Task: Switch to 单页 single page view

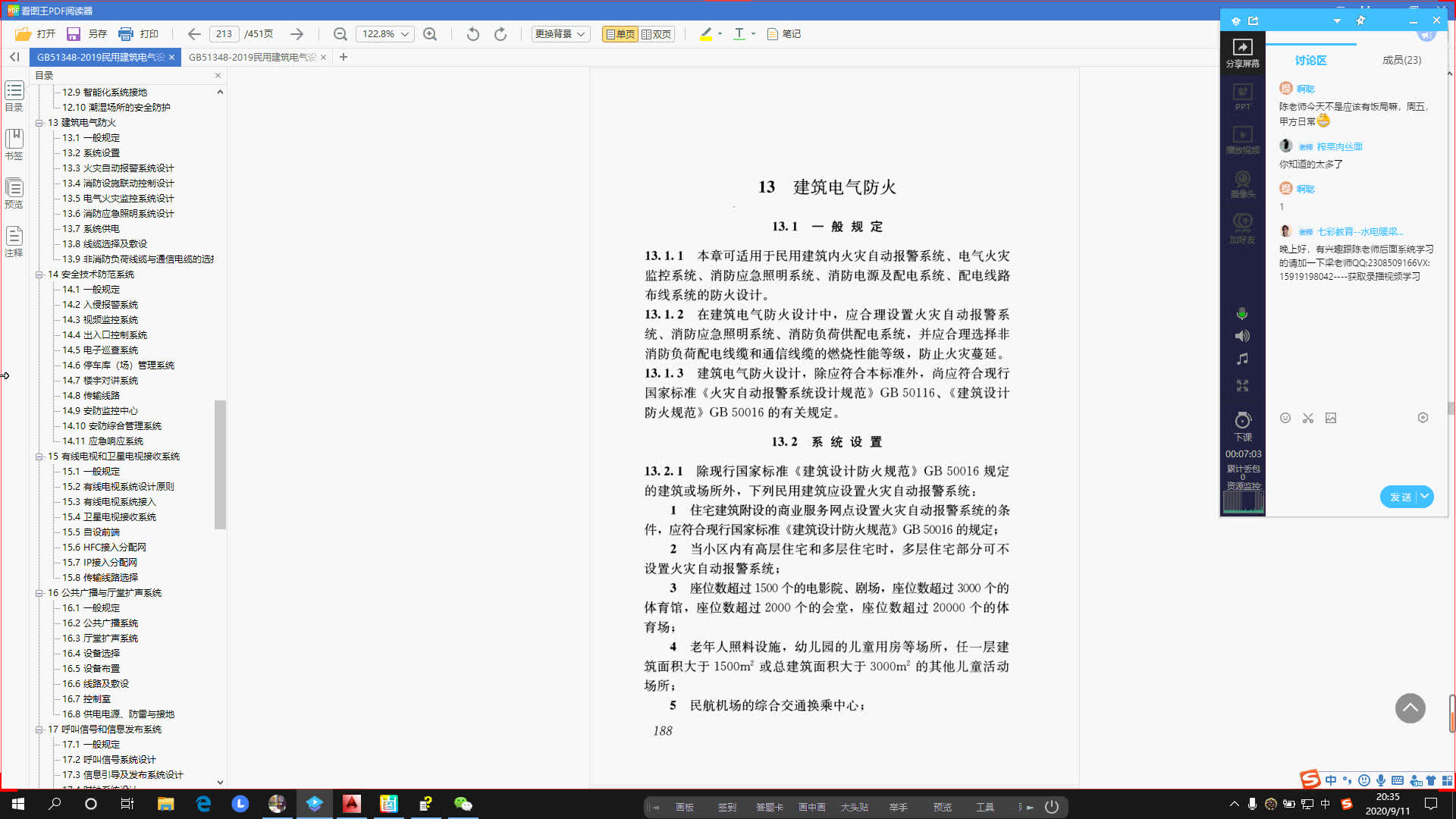Action: pyautogui.click(x=620, y=34)
